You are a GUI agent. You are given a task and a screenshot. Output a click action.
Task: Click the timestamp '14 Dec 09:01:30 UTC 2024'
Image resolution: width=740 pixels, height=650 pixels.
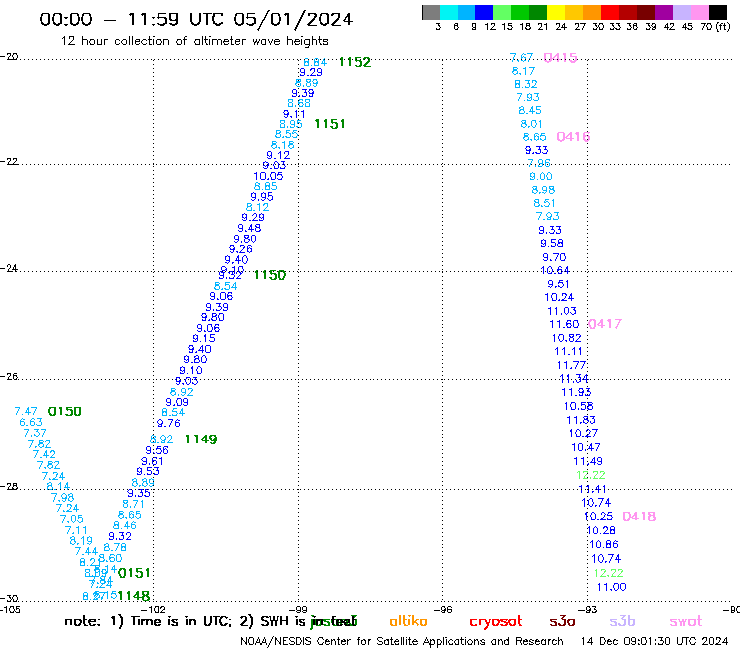coord(654,641)
